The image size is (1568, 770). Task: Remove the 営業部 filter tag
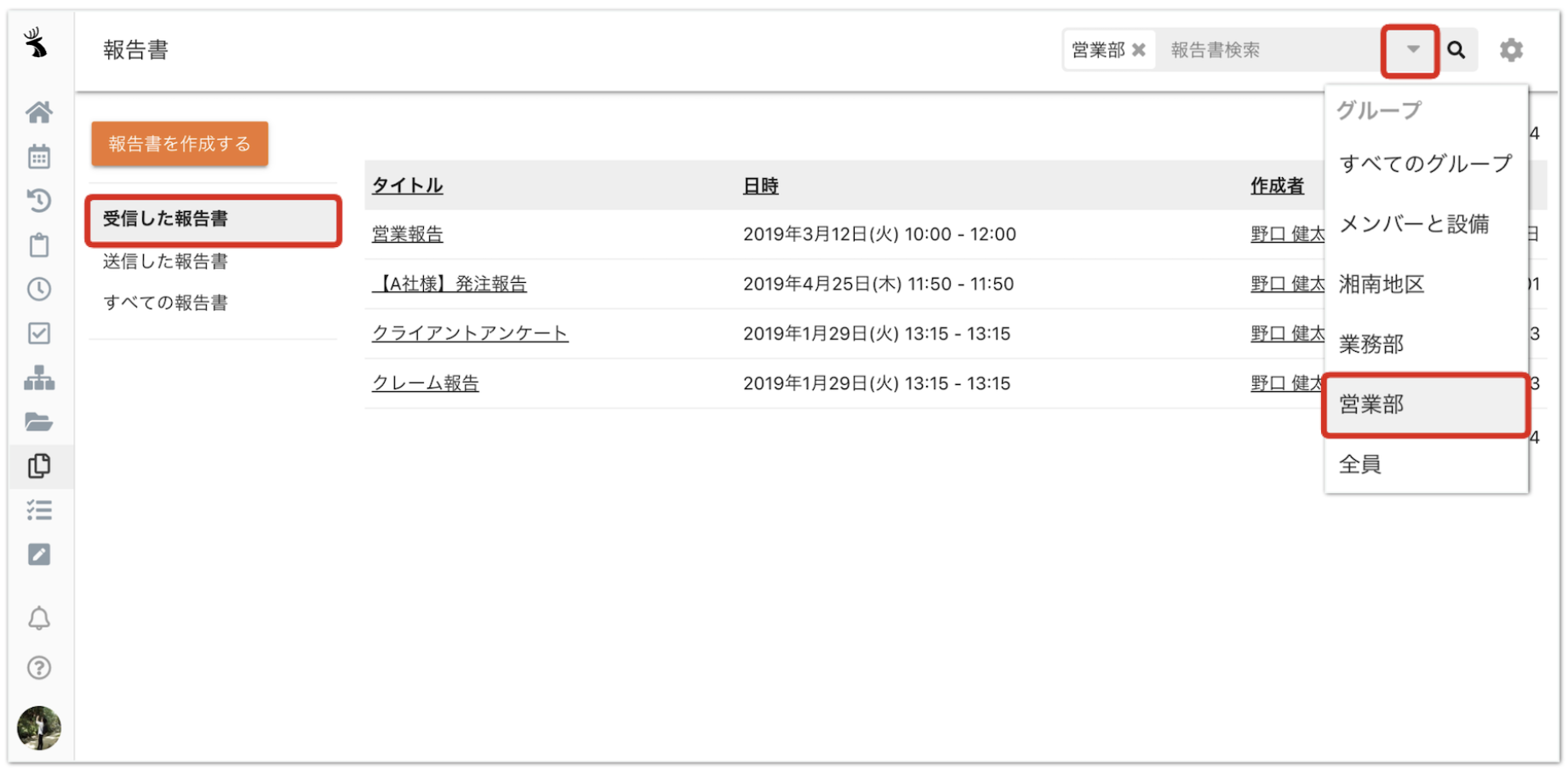tap(1139, 50)
